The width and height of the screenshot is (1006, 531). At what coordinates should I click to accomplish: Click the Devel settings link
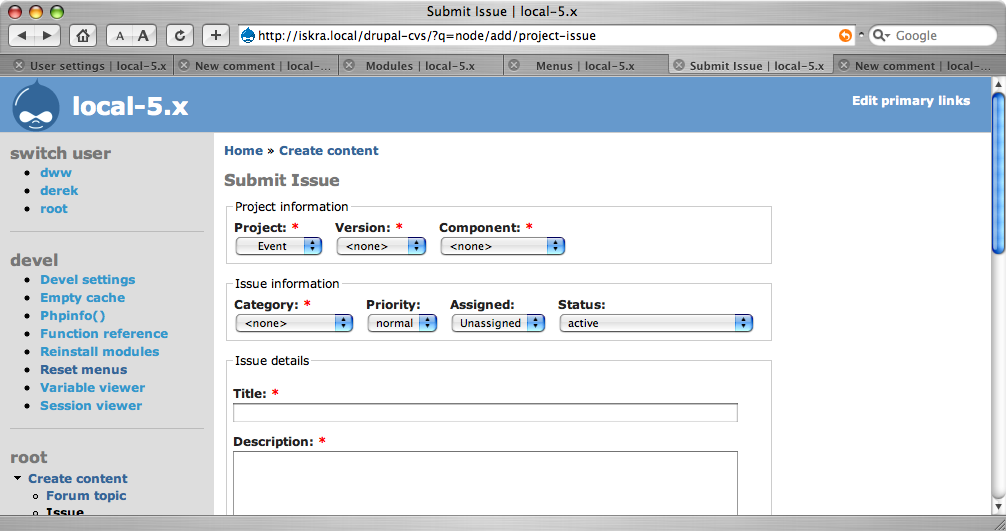coord(87,280)
